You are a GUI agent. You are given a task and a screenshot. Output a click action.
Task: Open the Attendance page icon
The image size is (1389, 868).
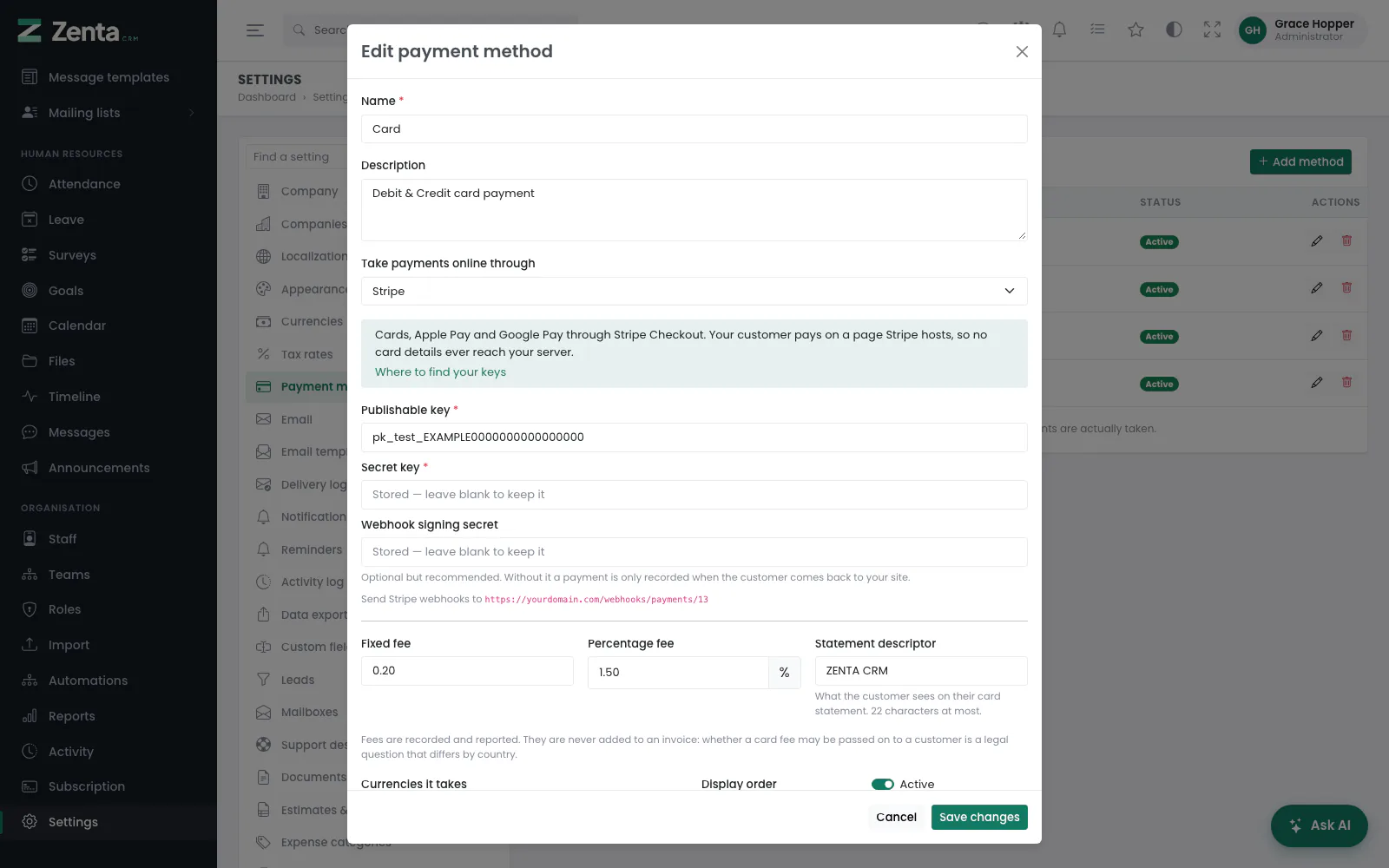(30, 184)
